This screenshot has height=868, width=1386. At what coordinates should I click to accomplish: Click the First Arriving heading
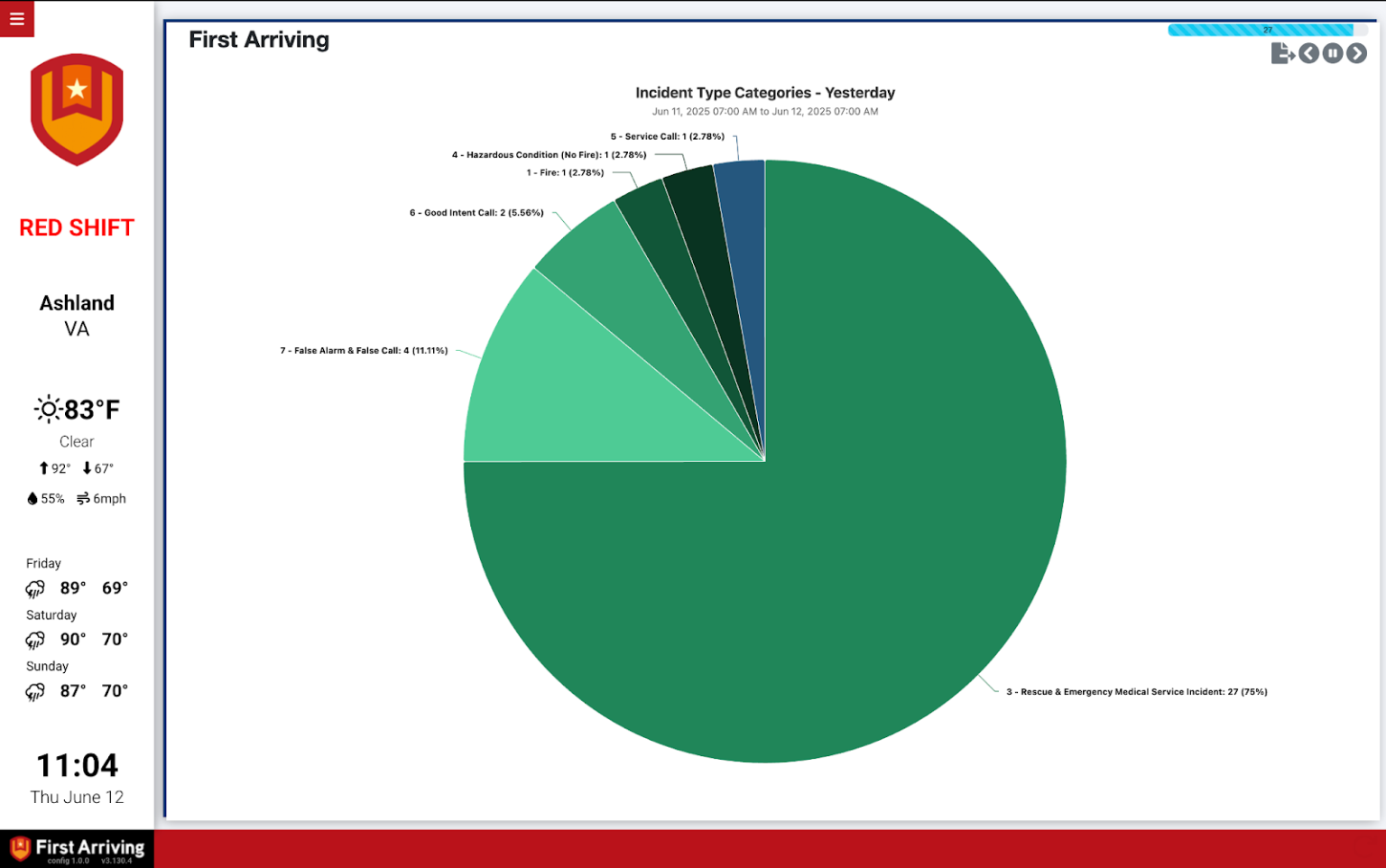(259, 40)
